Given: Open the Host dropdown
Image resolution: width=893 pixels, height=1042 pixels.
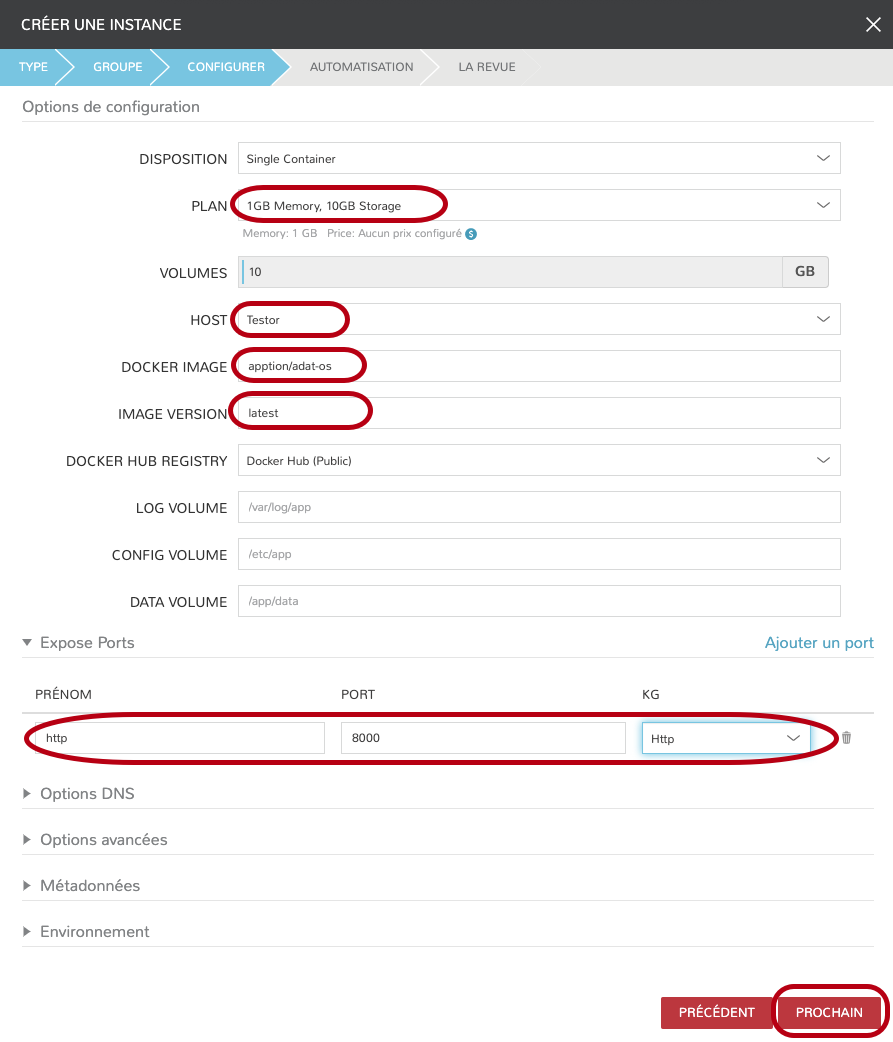Looking at the screenshot, I should (539, 319).
